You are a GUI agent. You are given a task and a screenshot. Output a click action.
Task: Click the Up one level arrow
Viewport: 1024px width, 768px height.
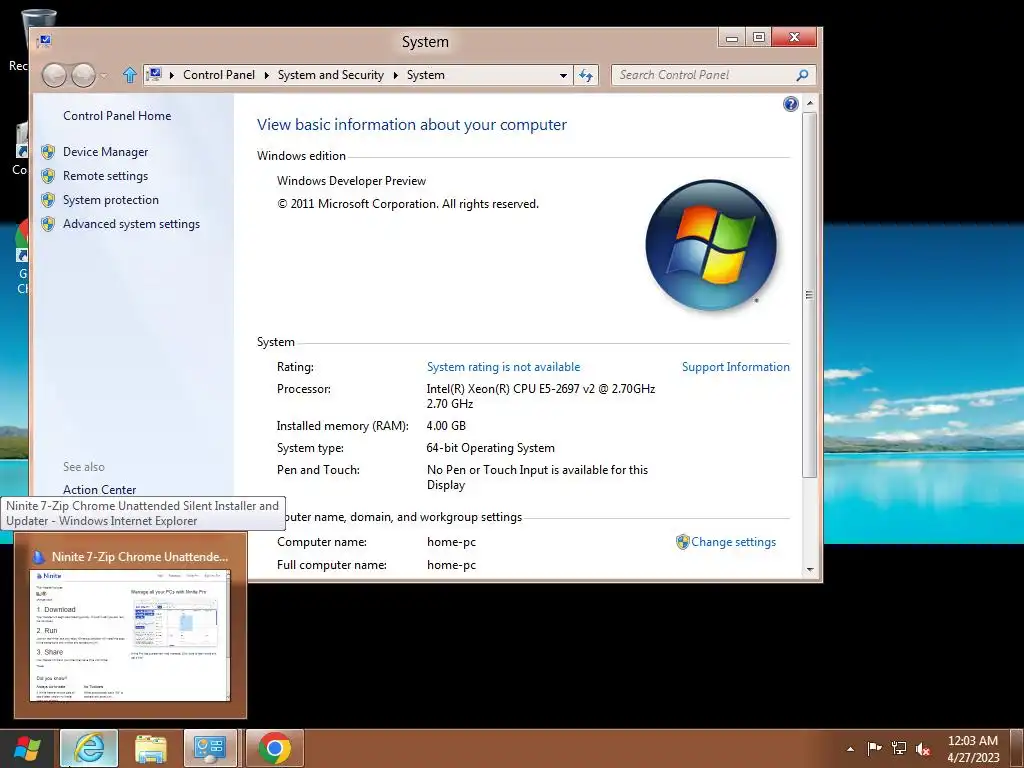[129, 75]
